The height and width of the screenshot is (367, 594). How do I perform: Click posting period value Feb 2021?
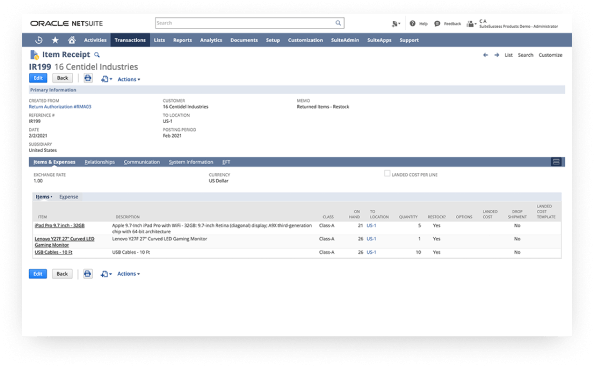pos(172,136)
